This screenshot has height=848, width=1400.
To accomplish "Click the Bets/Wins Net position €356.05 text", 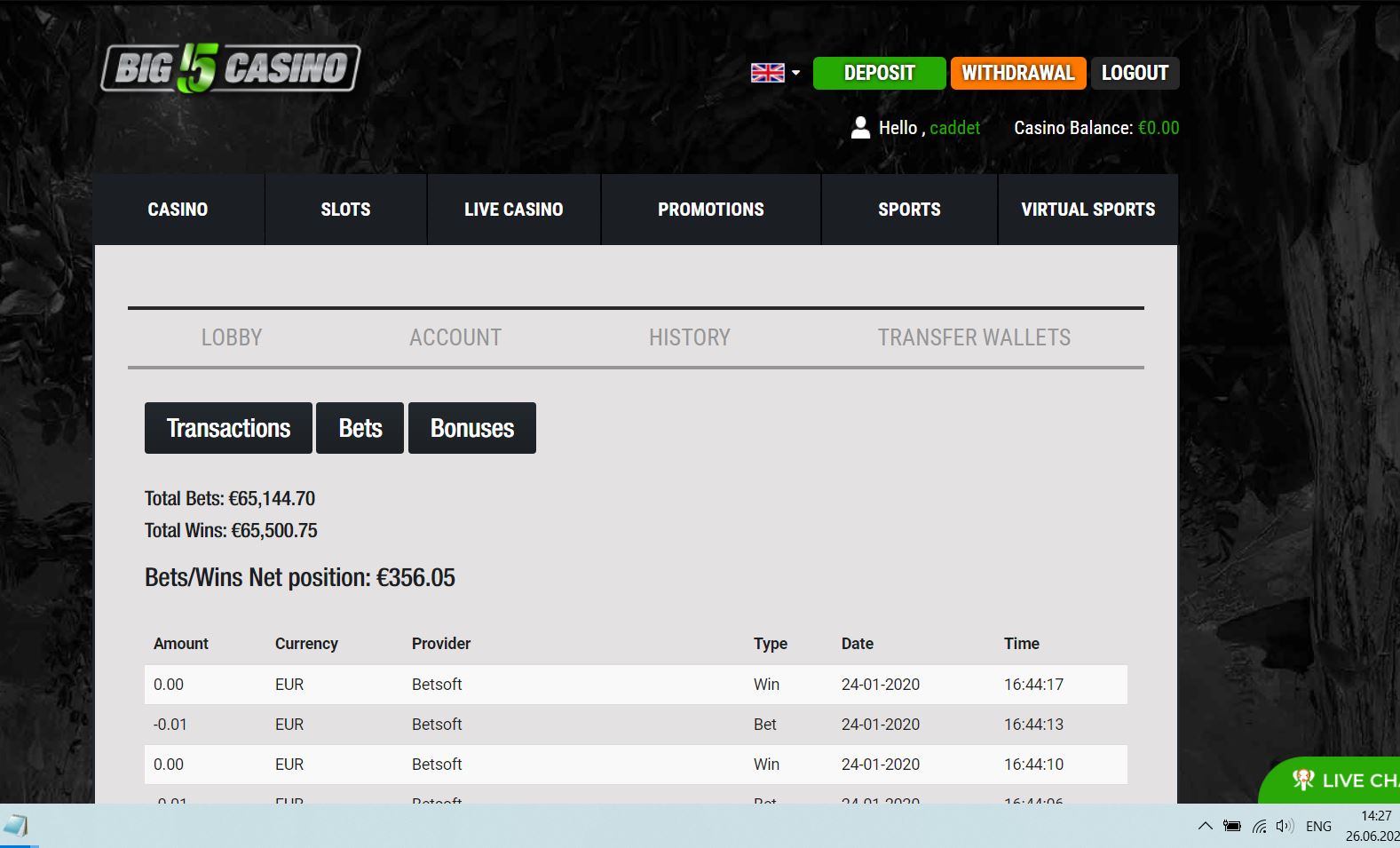I will pos(300,578).
